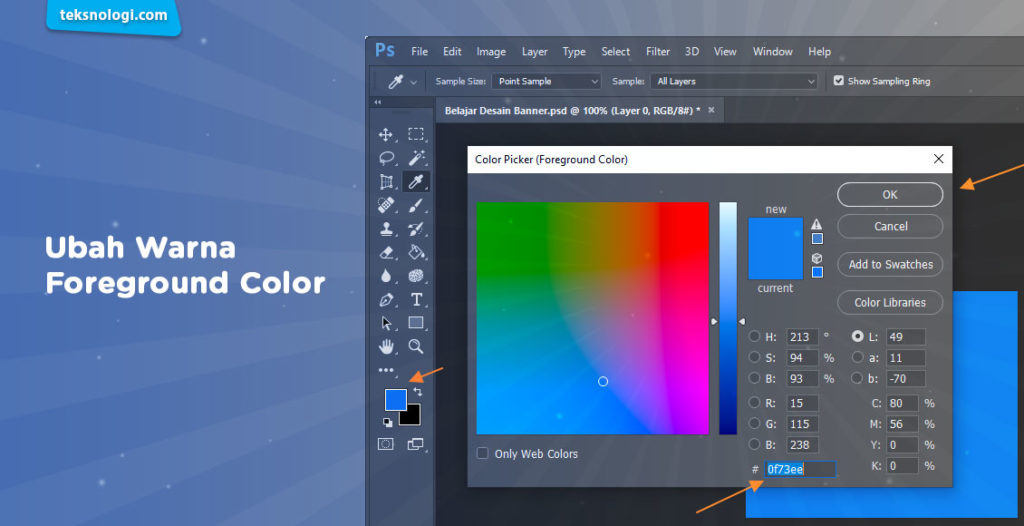Select the Brush tool

416,206
